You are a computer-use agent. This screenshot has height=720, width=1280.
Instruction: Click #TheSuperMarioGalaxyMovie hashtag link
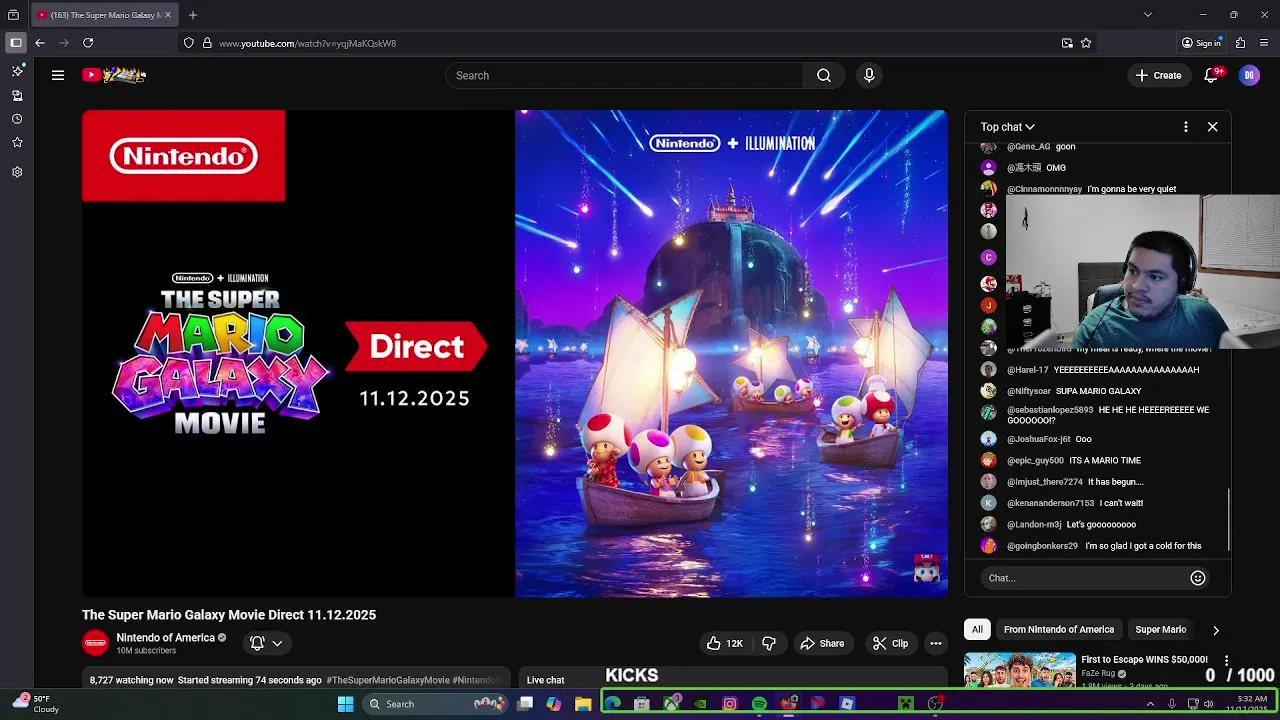click(x=388, y=680)
